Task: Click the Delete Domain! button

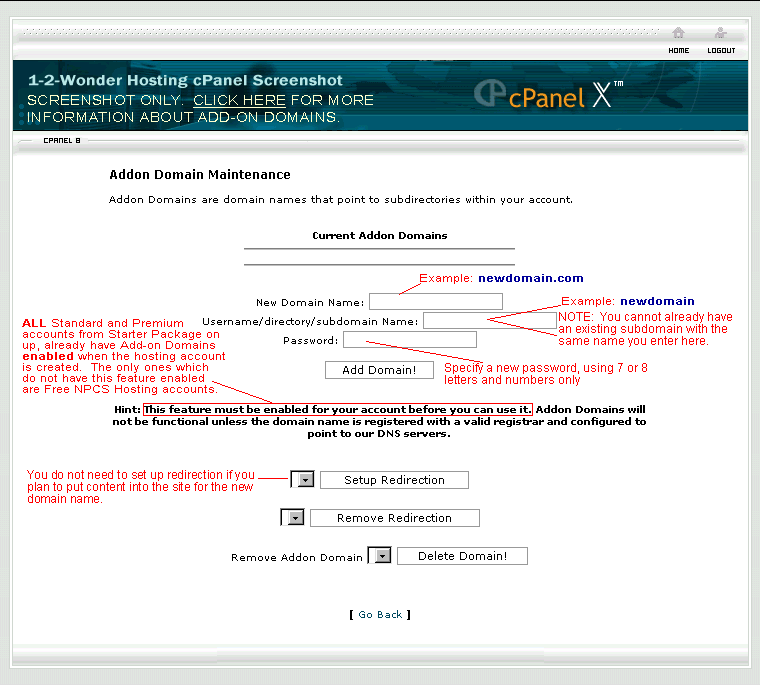Action: click(462, 556)
